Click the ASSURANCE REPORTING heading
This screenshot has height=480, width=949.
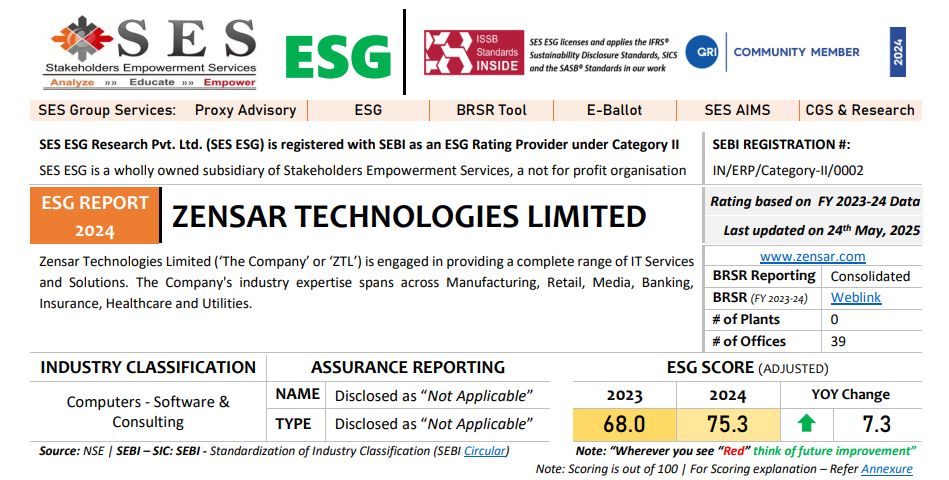[x=408, y=367]
